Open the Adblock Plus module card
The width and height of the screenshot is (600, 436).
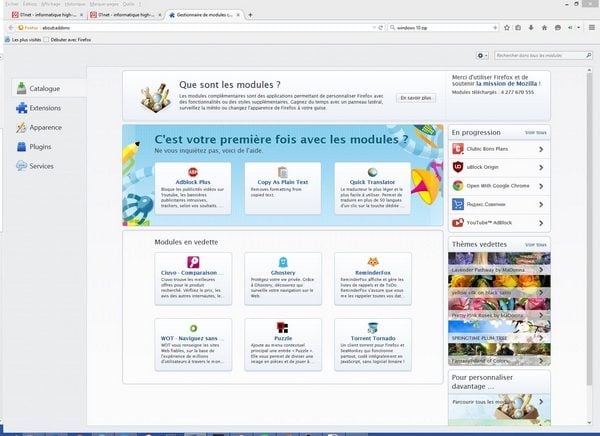[193, 188]
